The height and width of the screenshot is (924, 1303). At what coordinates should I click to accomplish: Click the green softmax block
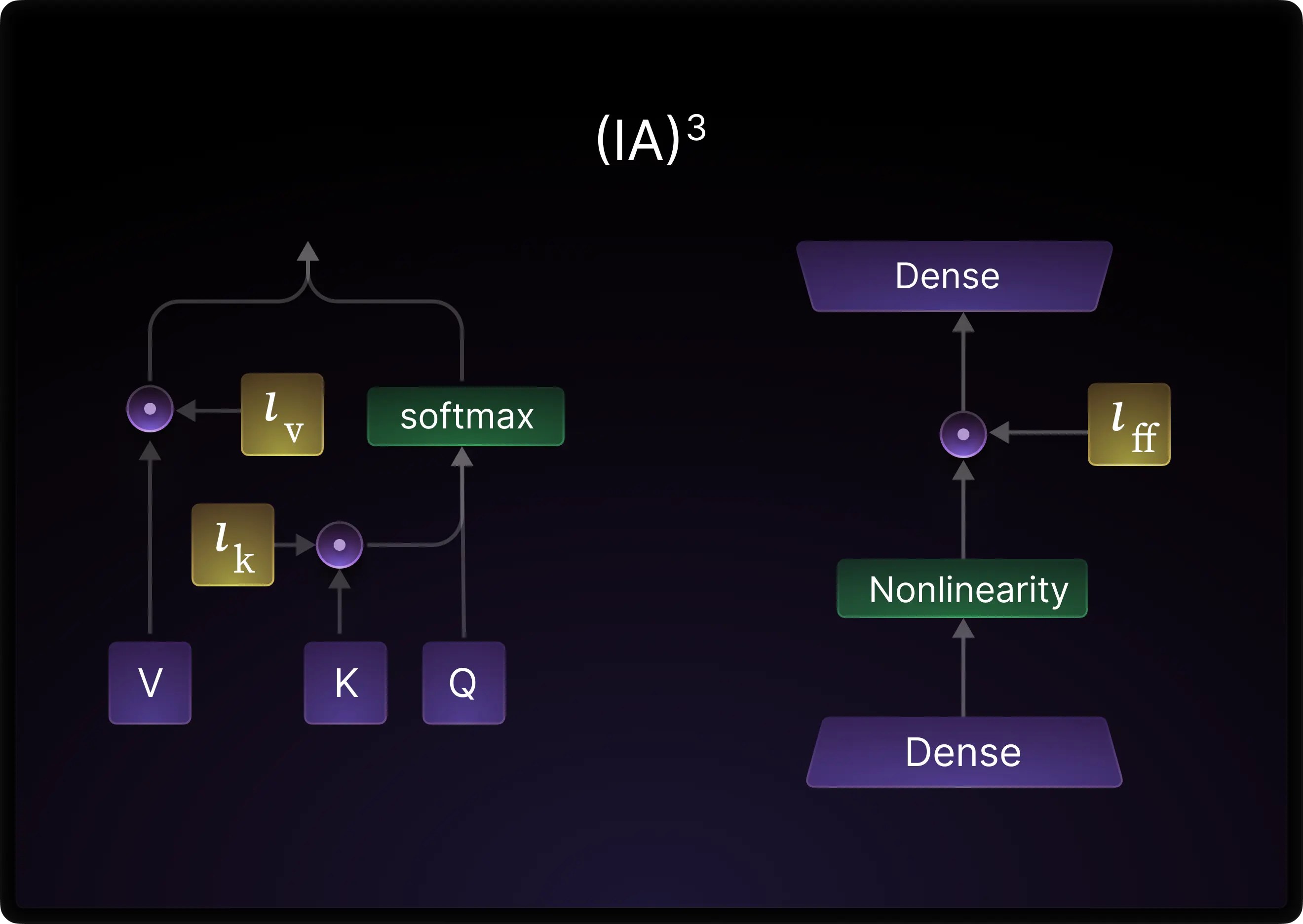pos(465,416)
